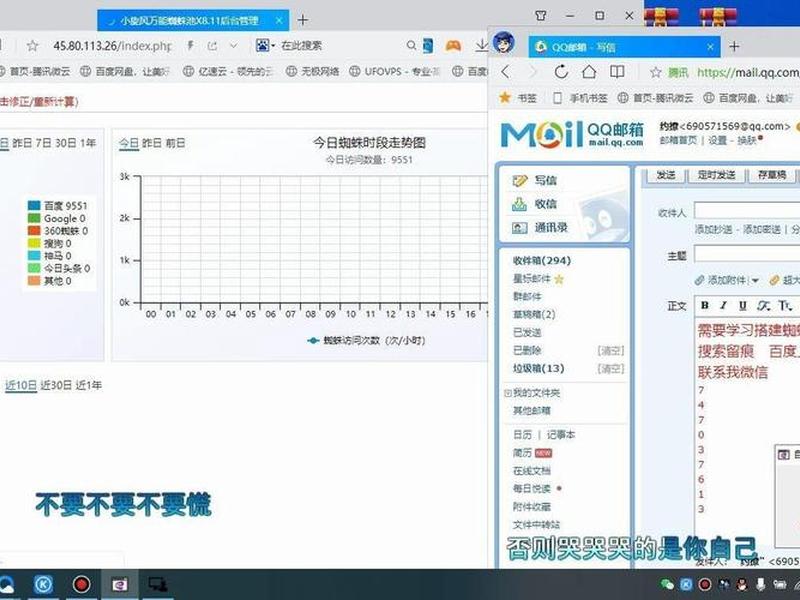
Task: Empty 已删除 folder via 清空
Action: [610, 351]
